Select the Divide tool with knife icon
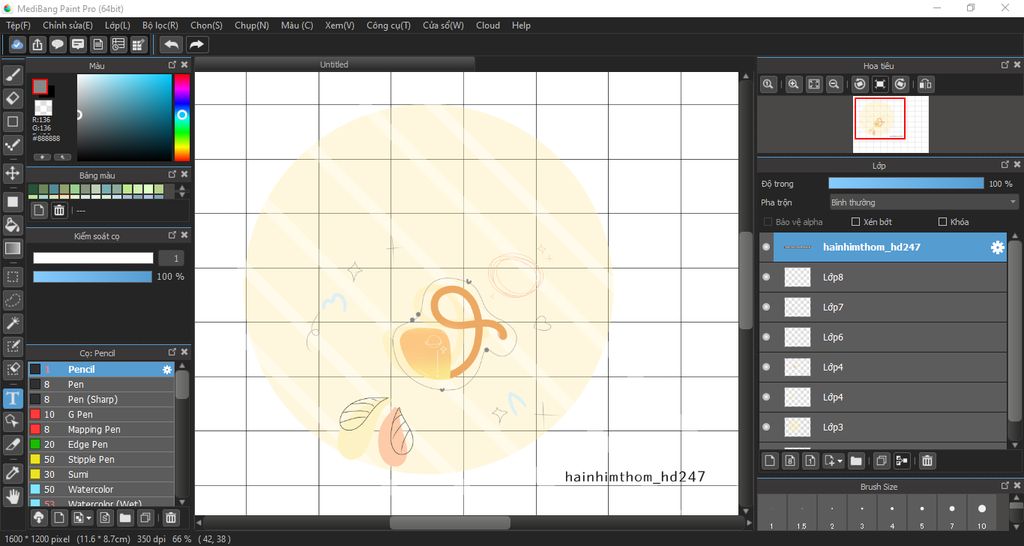Image resolution: width=1024 pixels, height=546 pixels. click(x=12, y=444)
